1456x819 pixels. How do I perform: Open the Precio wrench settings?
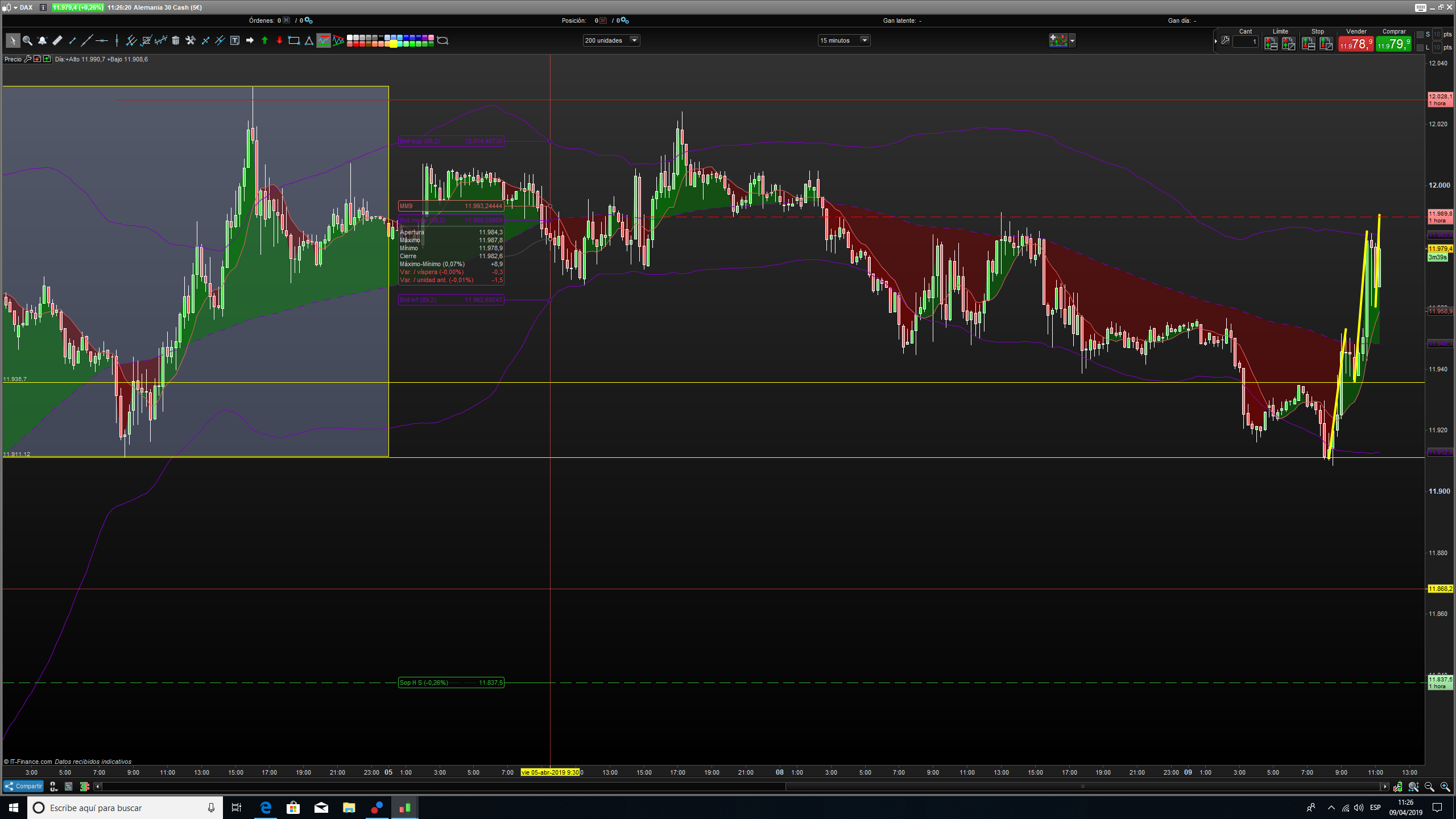pyautogui.click(x=27, y=59)
